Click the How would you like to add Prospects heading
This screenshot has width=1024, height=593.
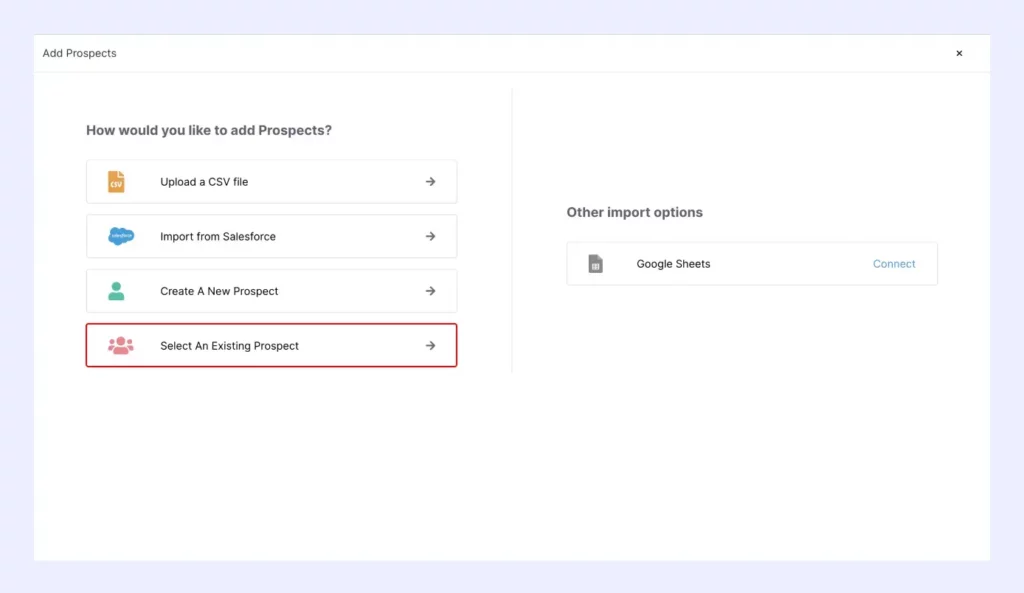pyautogui.click(x=209, y=130)
